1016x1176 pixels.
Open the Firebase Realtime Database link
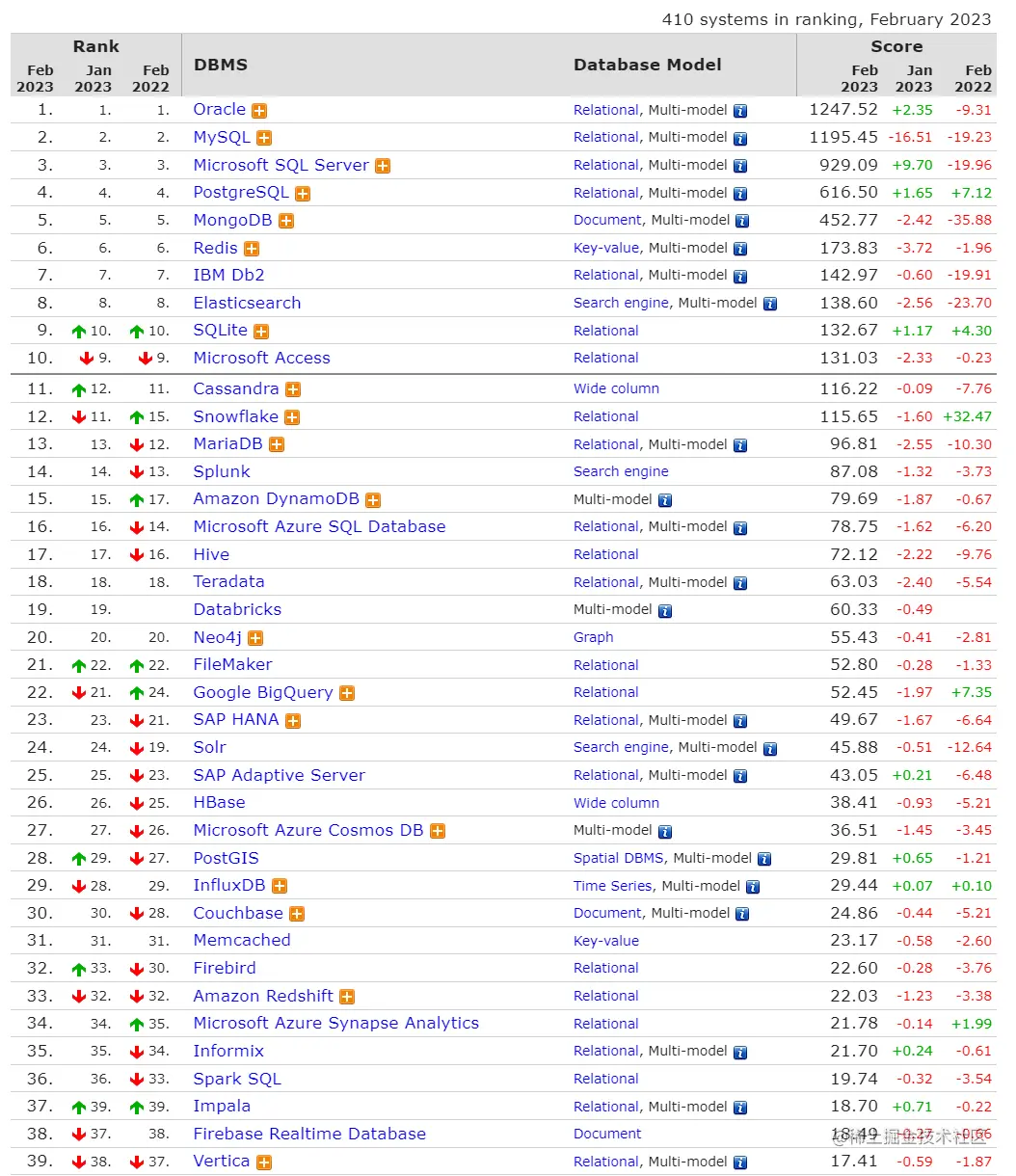309,1134
